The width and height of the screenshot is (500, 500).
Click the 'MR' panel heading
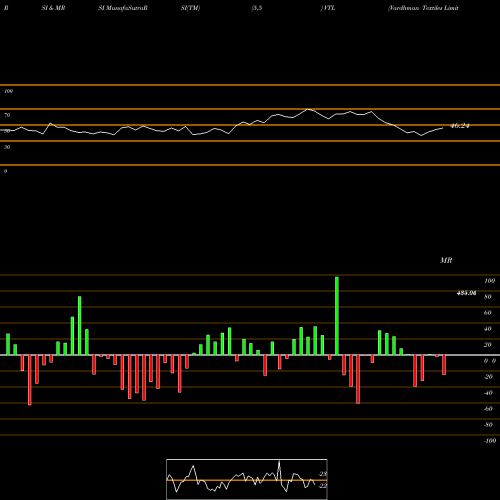click(x=446, y=260)
